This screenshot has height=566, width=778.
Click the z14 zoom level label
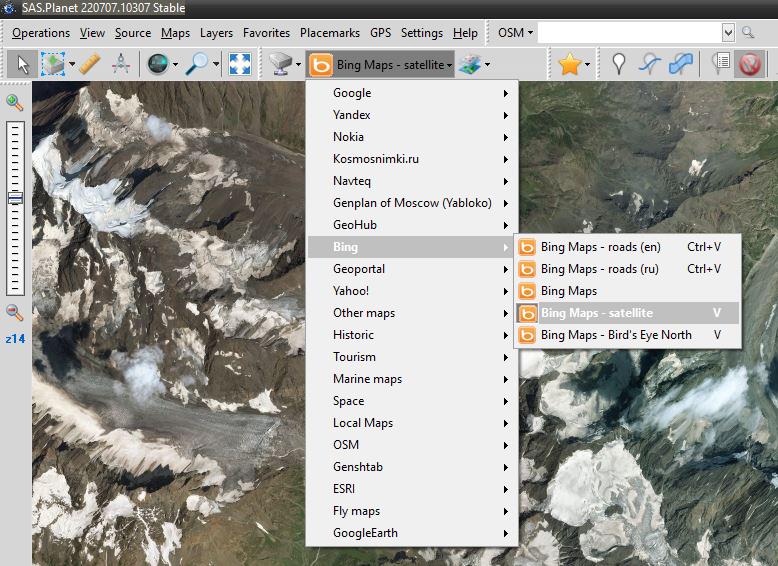15,339
